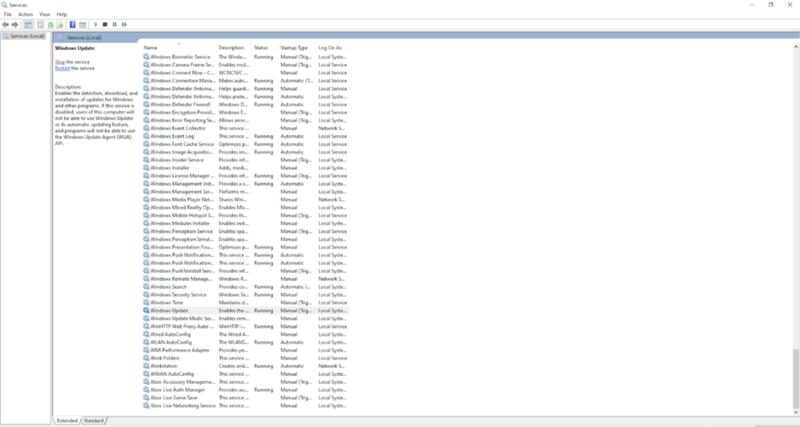This screenshot has height=427, width=800.
Task: Go forward with the toolbar Forward arrow
Action: coord(15,24)
